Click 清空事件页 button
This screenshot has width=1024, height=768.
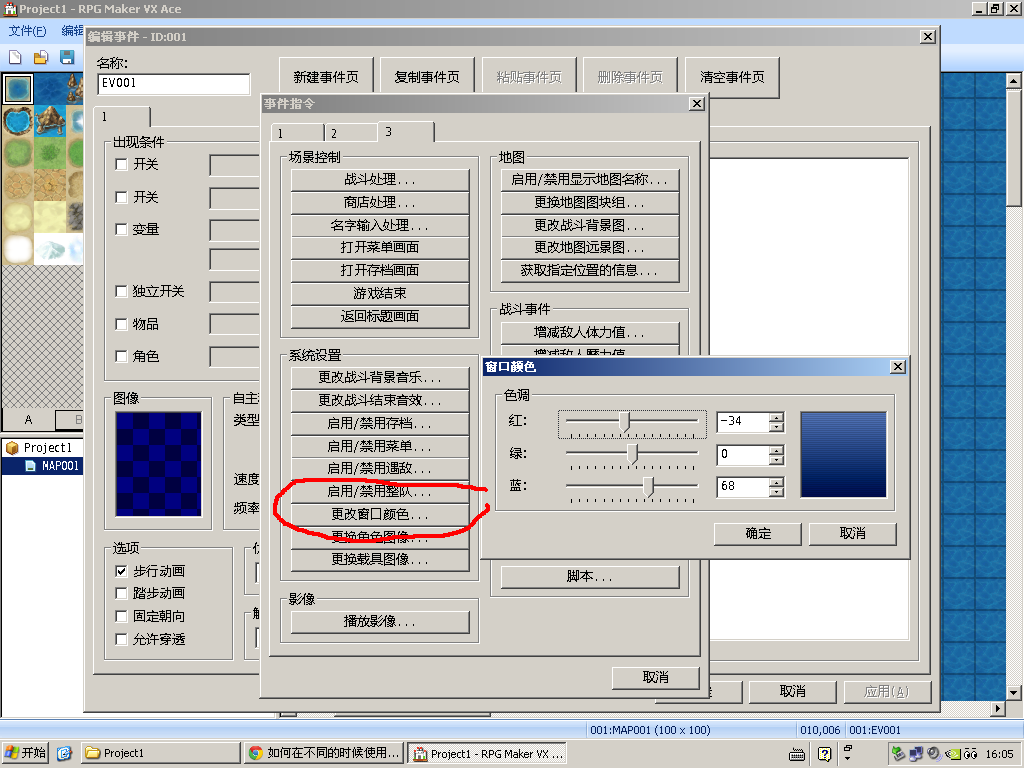732,77
